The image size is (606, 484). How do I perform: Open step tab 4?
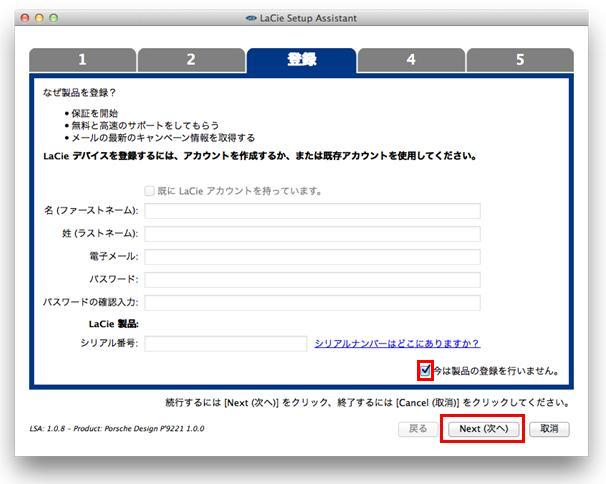click(411, 60)
